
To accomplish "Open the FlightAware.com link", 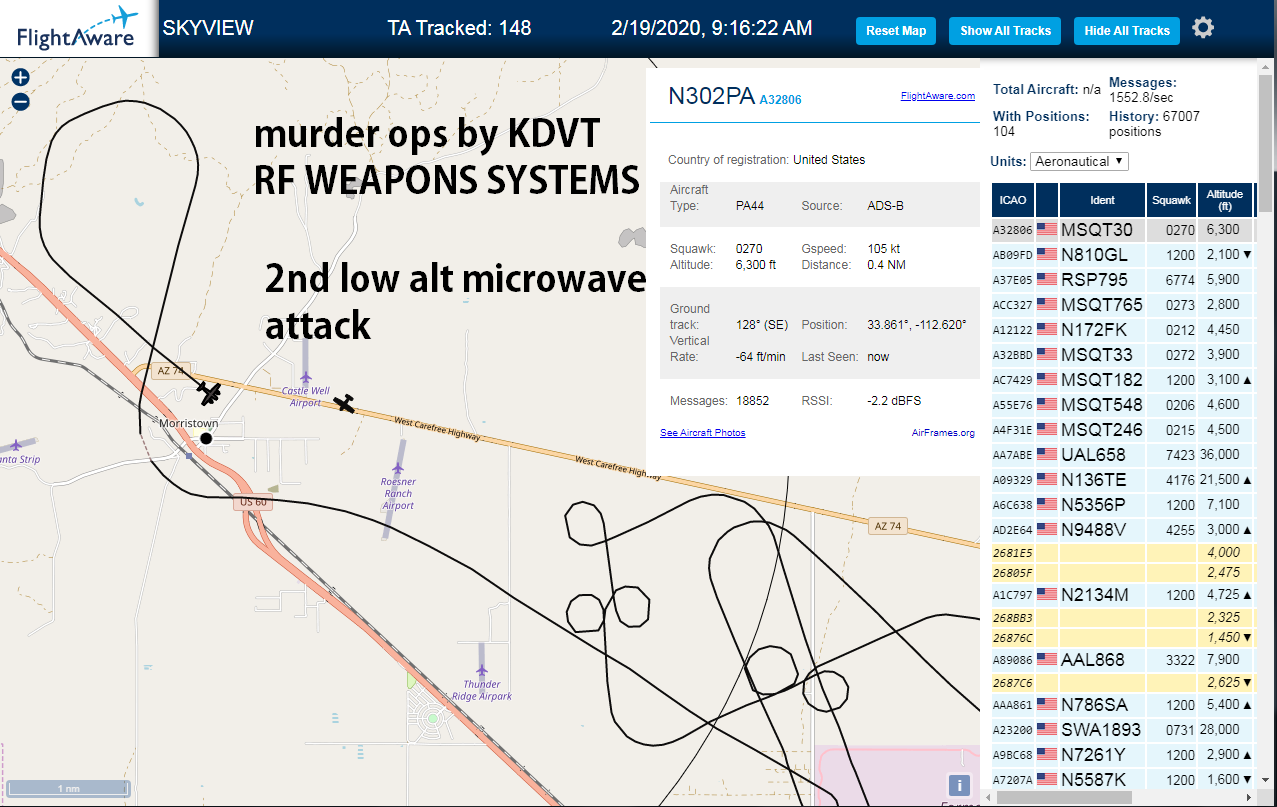I will 937,96.
